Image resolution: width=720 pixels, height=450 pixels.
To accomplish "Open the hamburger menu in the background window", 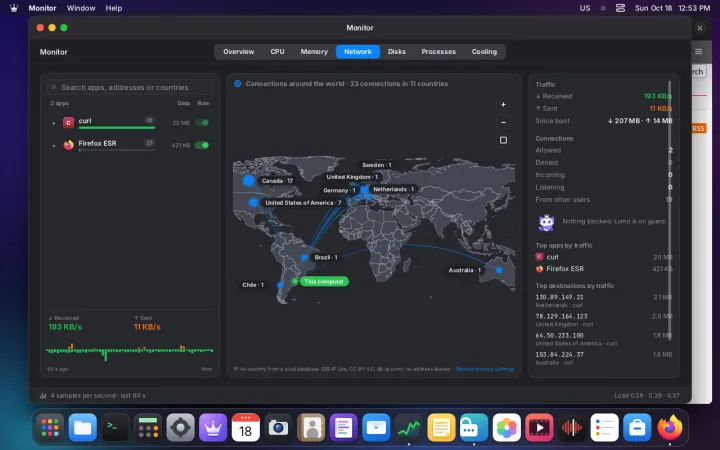I will pos(698,52).
